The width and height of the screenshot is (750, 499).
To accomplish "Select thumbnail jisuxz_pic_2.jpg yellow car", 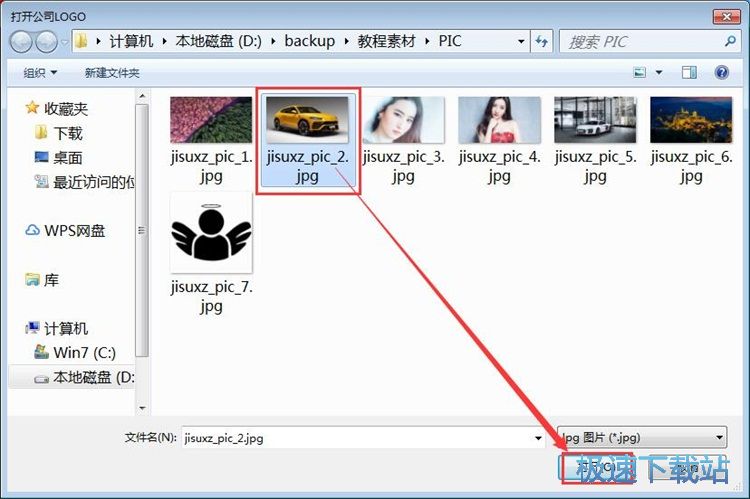I will [x=307, y=120].
